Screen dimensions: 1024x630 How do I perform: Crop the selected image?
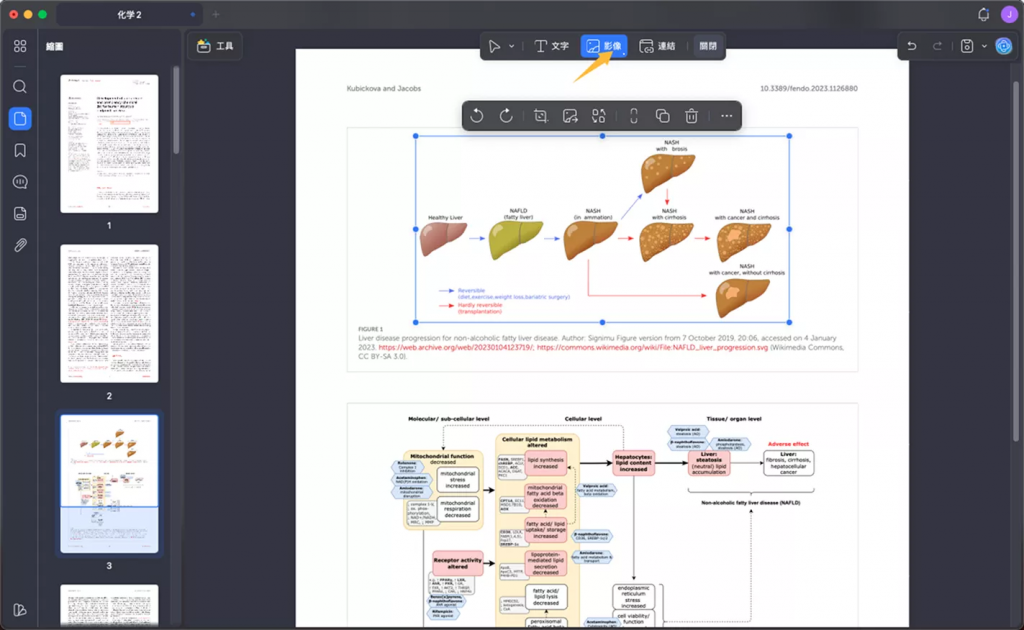(541, 116)
